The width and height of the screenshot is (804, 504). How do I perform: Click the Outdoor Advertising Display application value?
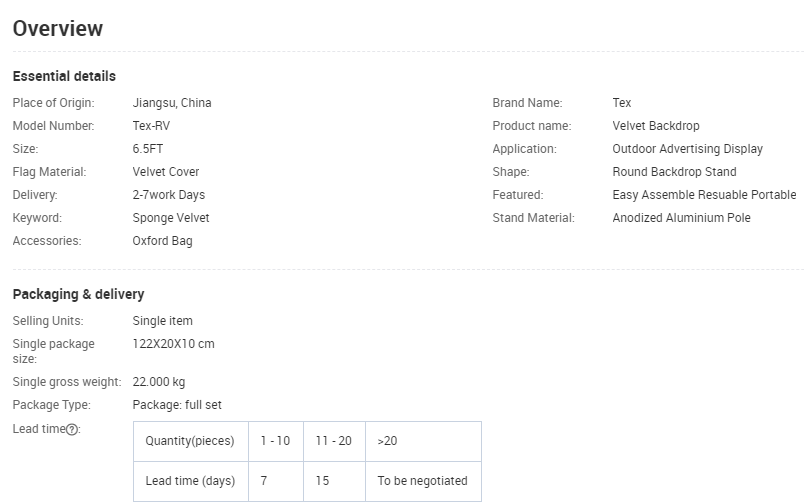pos(687,149)
